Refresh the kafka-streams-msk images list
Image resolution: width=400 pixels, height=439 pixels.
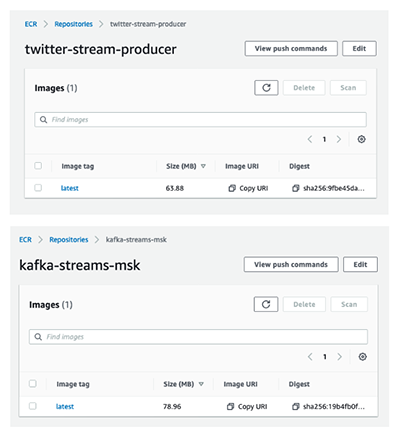click(x=266, y=304)
